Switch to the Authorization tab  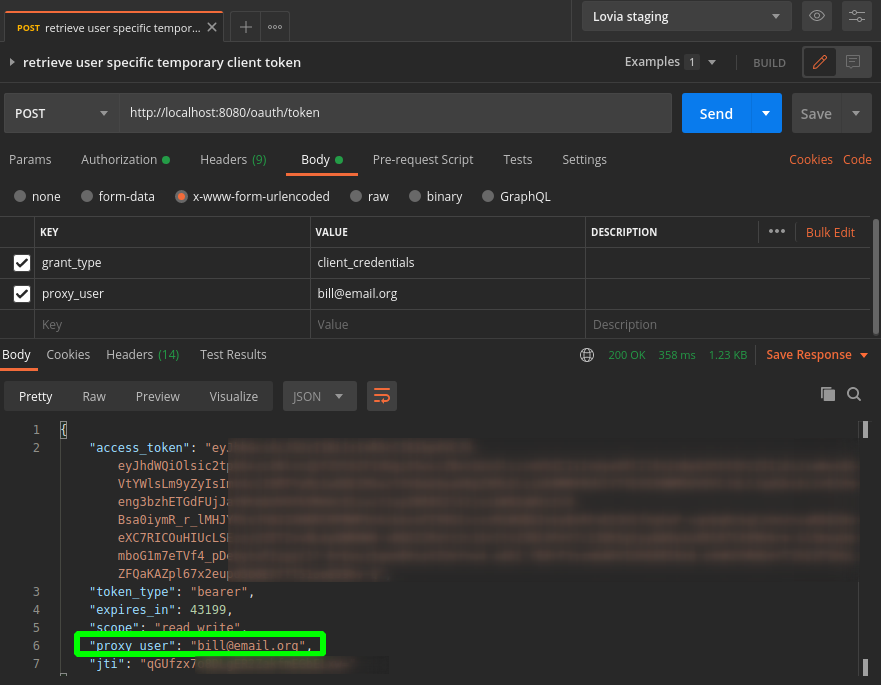pyautogui.click(x=125, y=160)
